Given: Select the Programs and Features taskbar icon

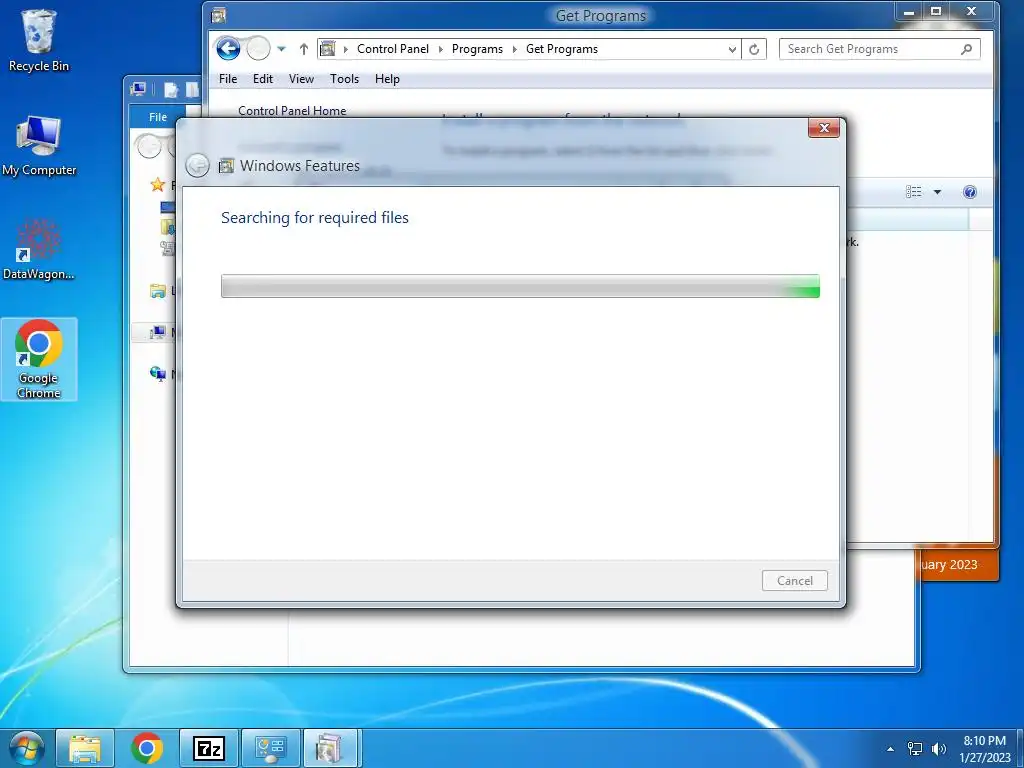Looking at the screenshot, I should (330, 748).
